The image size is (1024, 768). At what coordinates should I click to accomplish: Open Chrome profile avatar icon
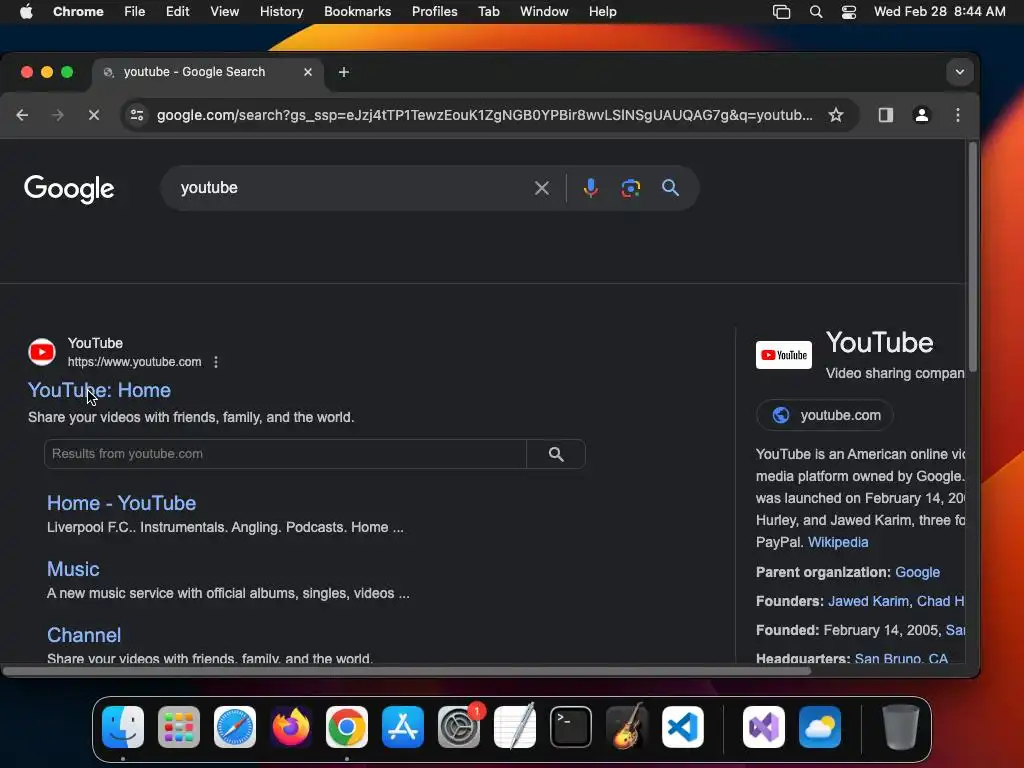tap(921, 115)
